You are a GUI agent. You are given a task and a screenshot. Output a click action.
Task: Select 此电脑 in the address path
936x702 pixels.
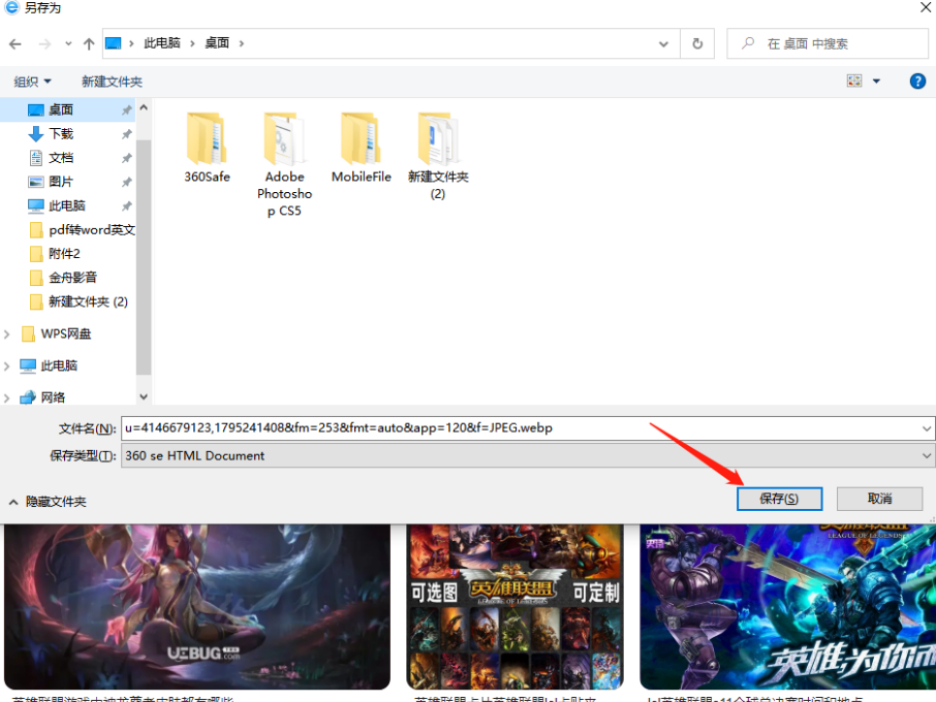(x=162, y=43)
